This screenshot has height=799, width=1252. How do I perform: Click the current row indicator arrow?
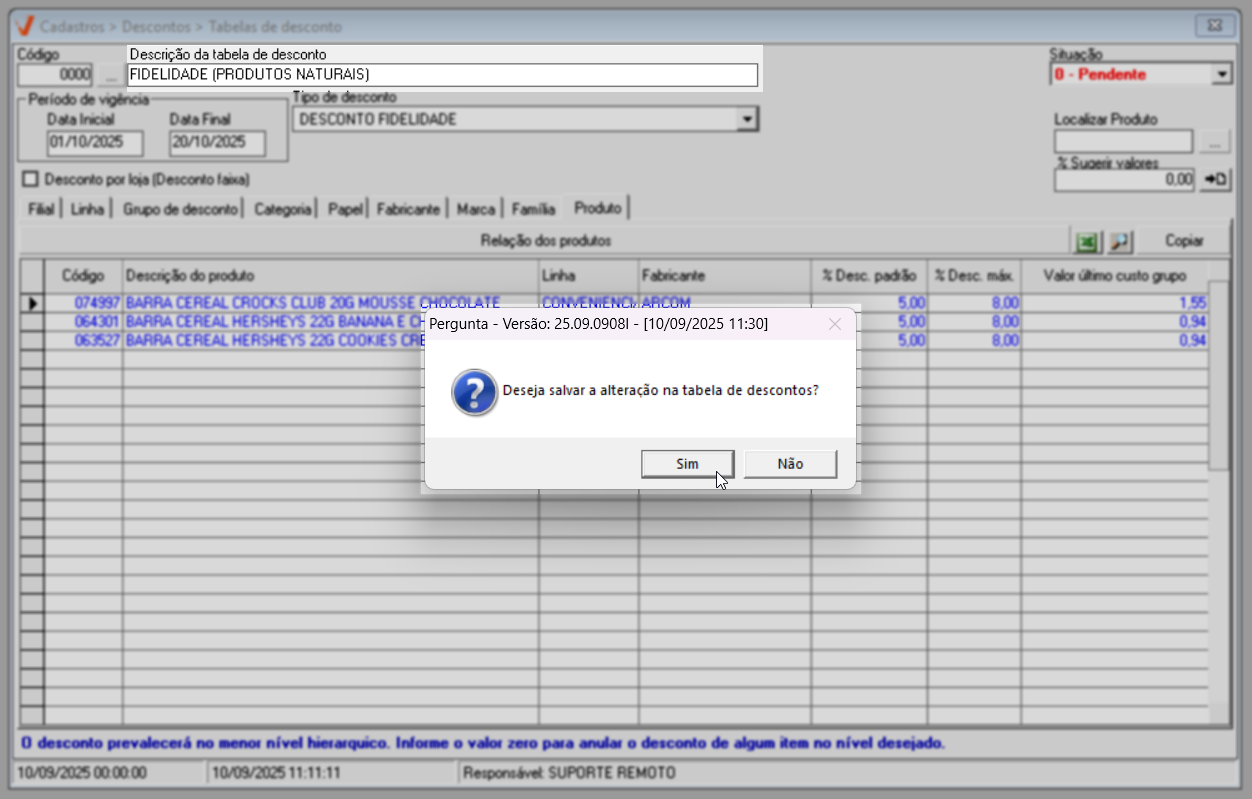[32, 303]
